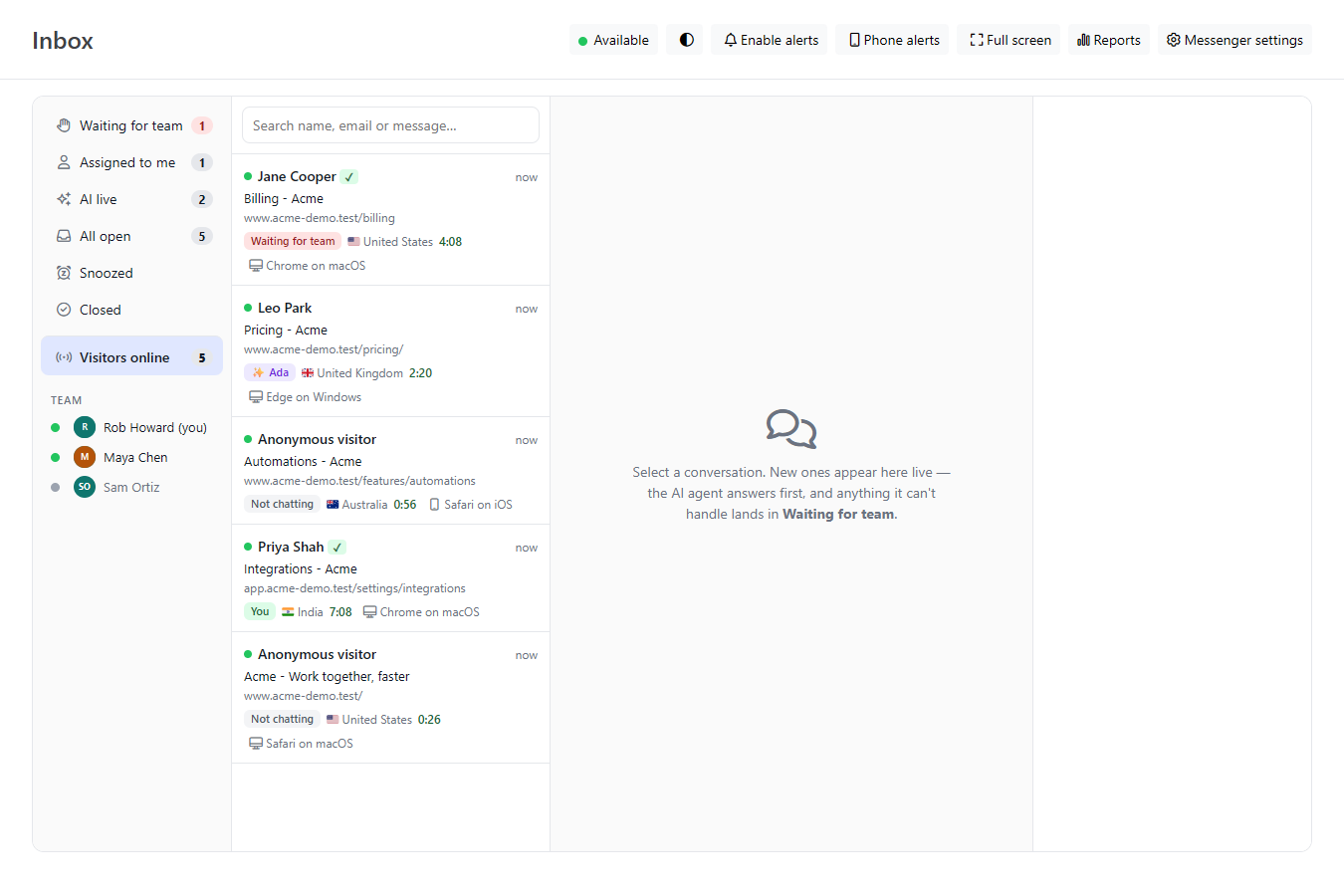Click Sam Ortiz's avatar
Image resolution: width=1344 pixels, height=896 pixels.
point(85,487)
